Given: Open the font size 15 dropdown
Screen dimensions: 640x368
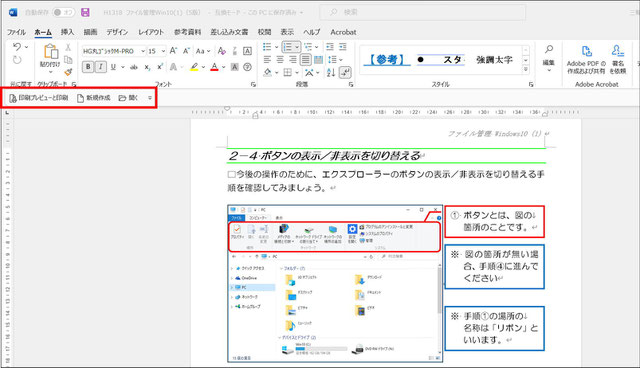Looking at the screenshot, I should point(163,51).
